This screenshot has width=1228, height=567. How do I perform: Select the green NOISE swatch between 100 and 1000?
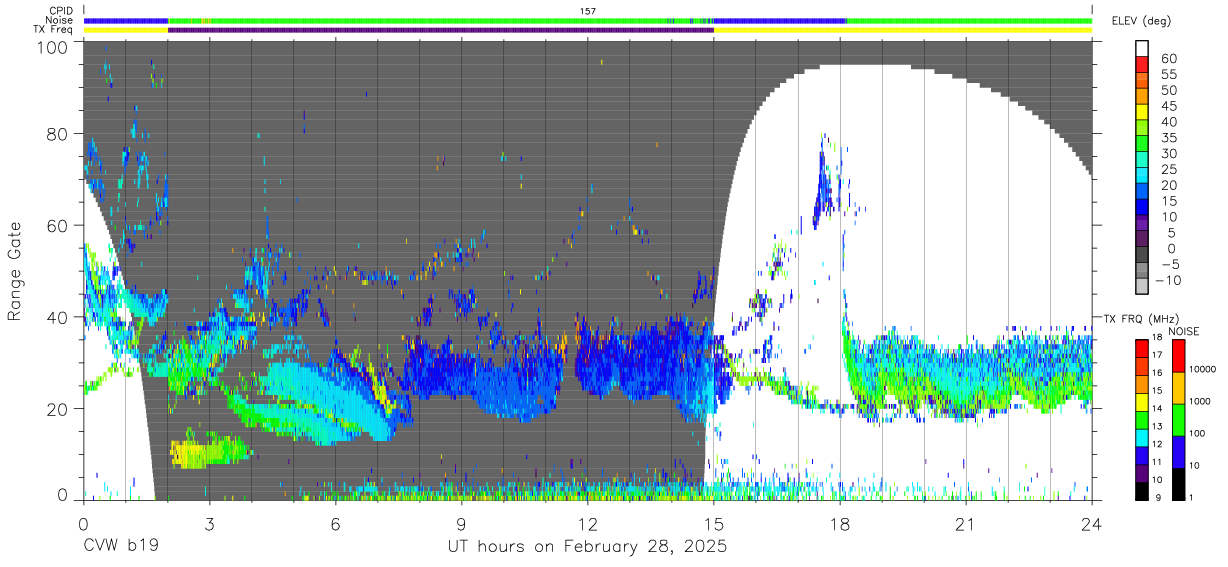(x=1177, y=418)
